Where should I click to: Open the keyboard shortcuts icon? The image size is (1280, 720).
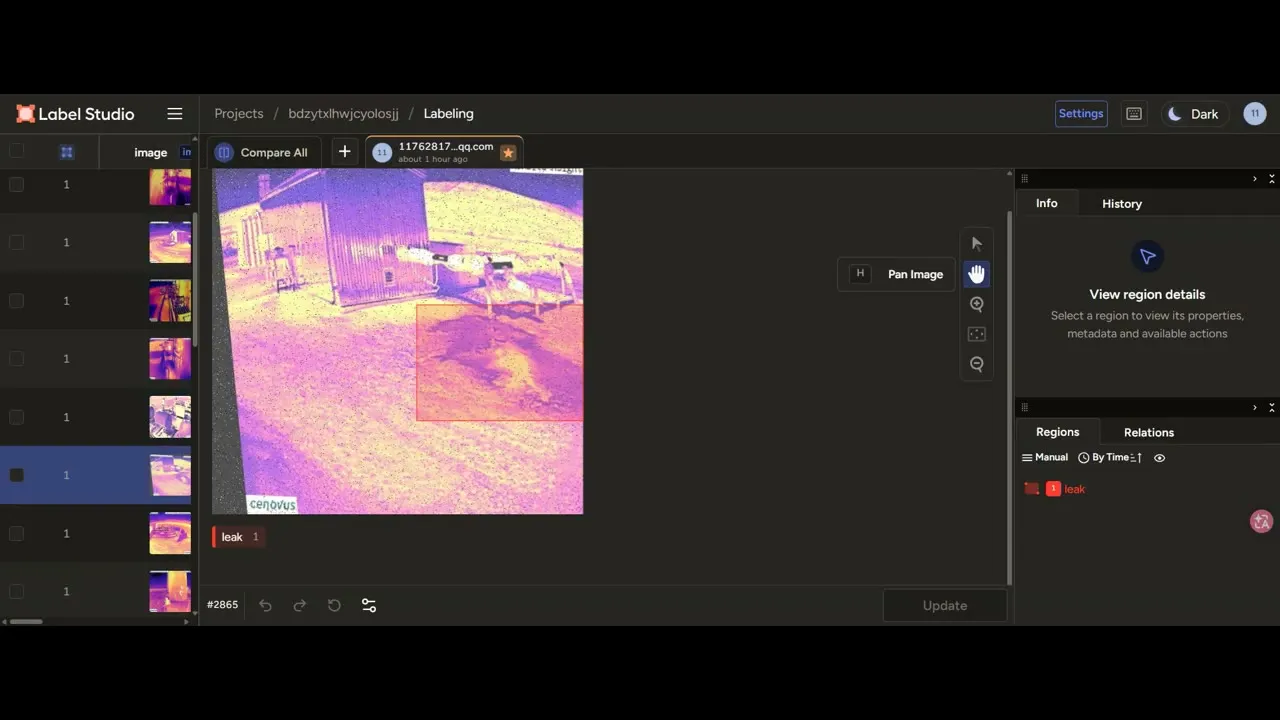pyautogui.click(x=1134, y=114)
